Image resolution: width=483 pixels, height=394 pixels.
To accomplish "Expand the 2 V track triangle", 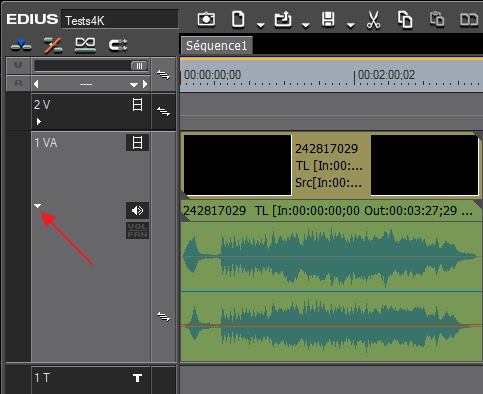I will point(39,122).
